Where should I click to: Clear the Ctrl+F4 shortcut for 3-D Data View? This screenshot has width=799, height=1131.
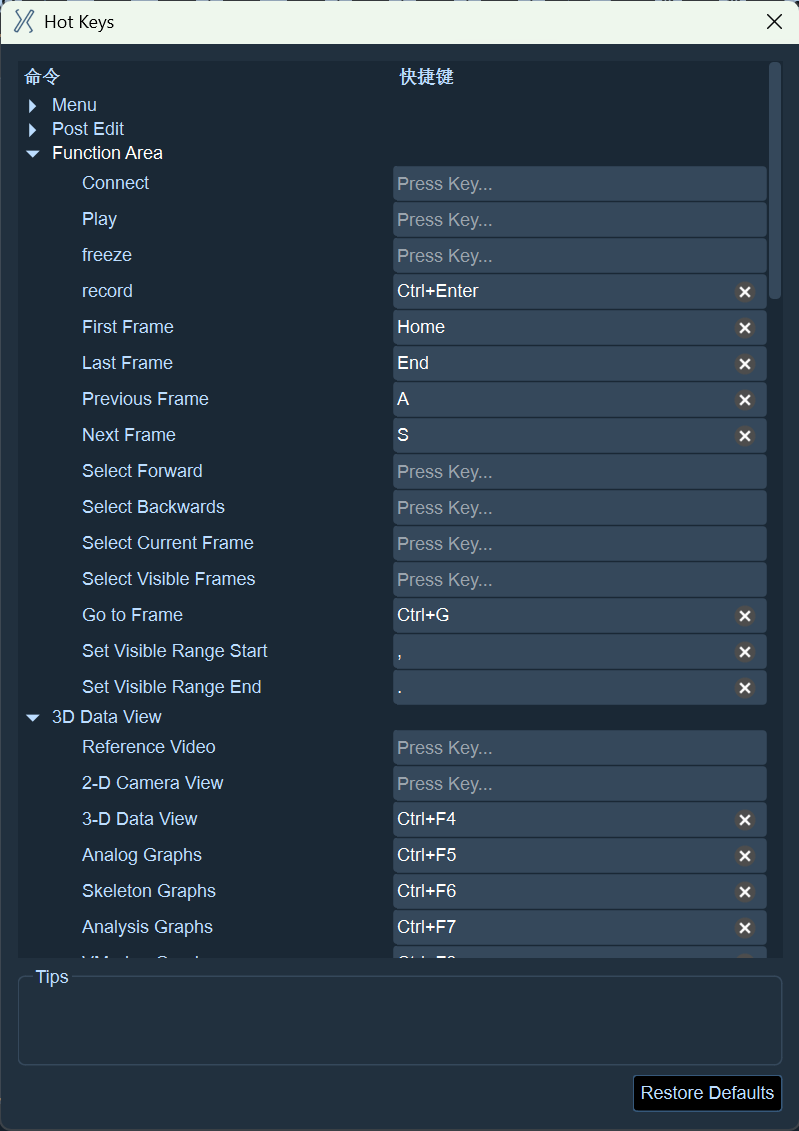745,819
